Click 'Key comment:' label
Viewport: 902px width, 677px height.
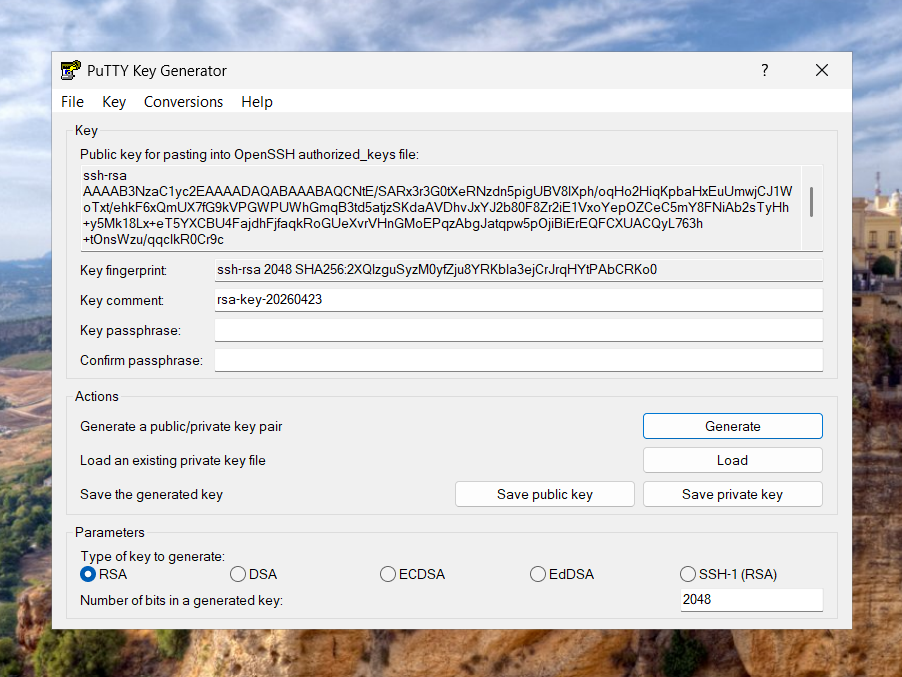point(122,300)
